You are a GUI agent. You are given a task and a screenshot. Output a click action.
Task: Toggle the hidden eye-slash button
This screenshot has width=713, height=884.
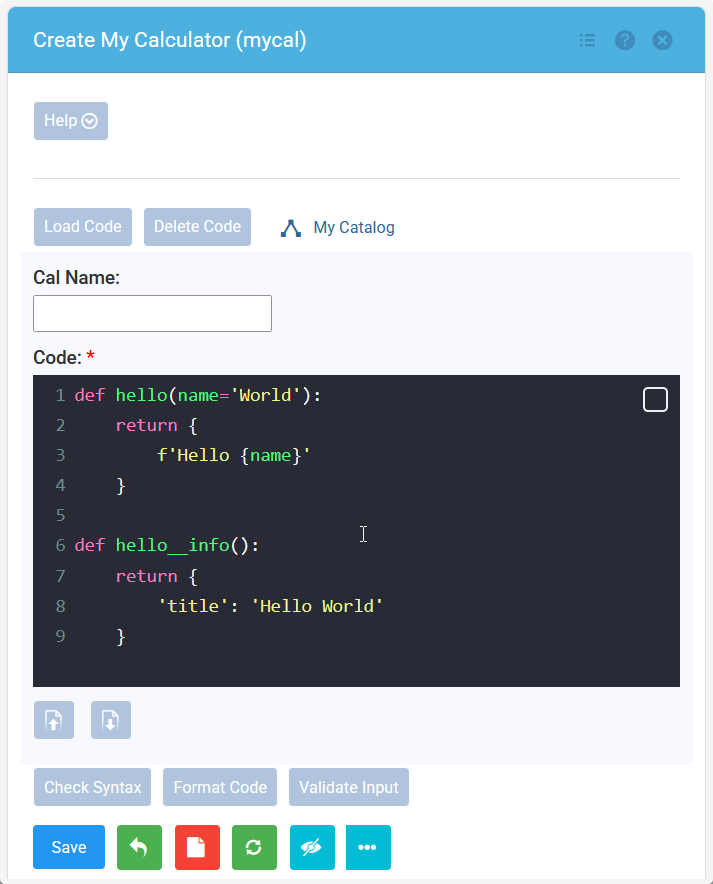tap(312, 847)
